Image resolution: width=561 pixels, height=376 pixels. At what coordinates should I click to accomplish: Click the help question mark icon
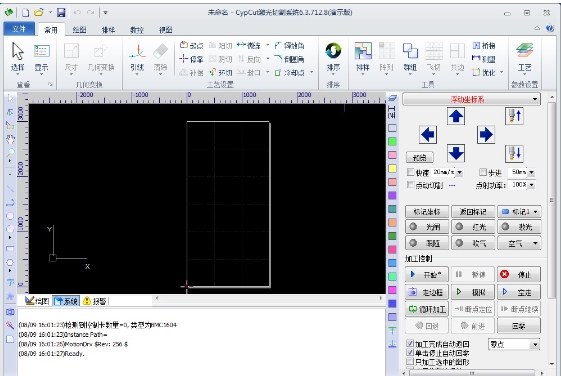[x=550, y=29]
